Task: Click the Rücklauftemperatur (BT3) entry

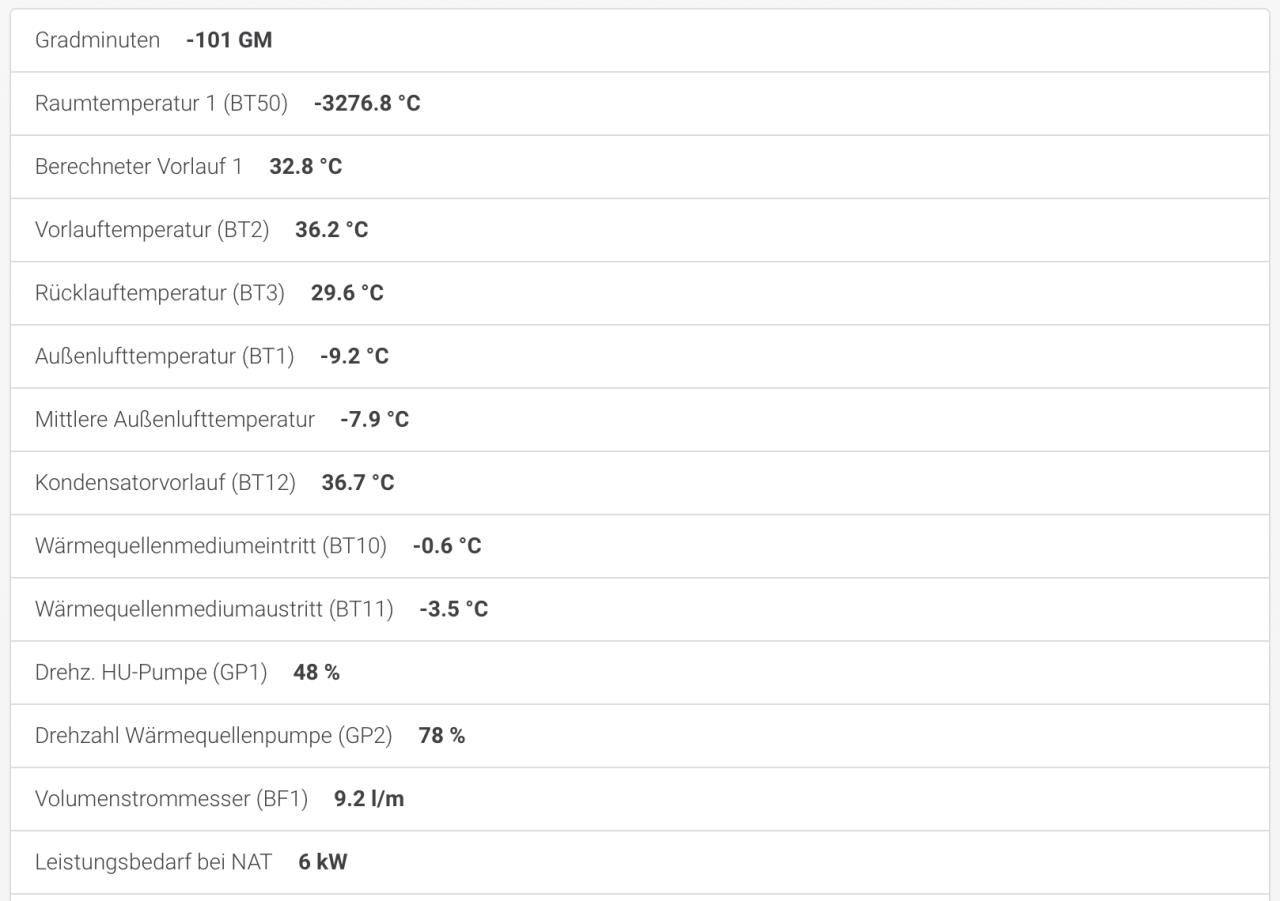Action: (640, 293)
